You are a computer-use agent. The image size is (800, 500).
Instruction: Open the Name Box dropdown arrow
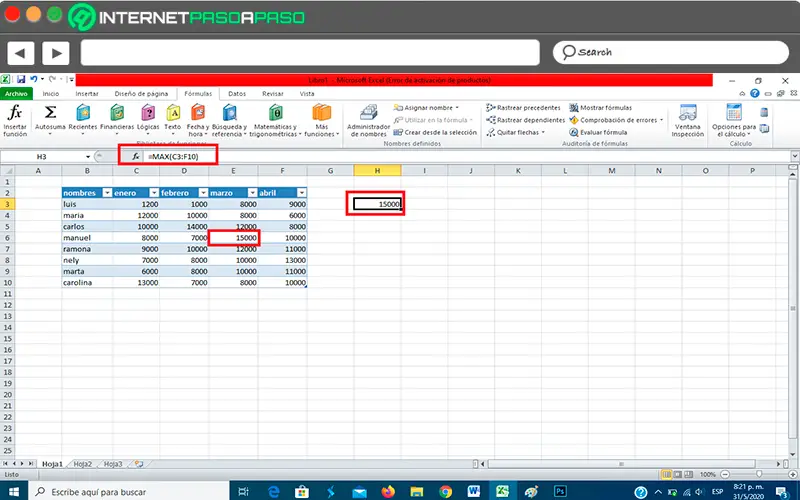coord(88,157)
